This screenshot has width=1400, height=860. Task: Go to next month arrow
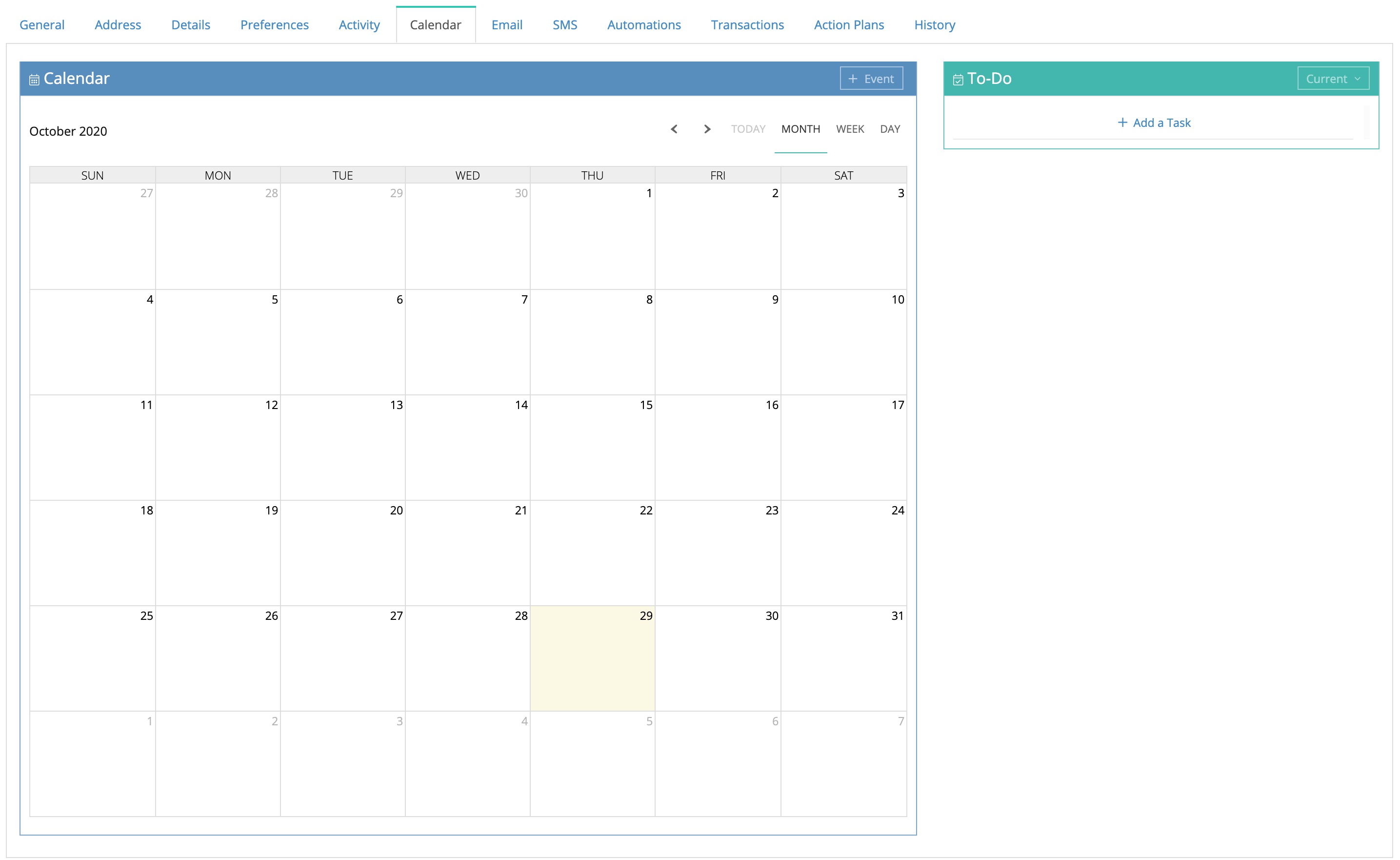[x=706, y=129]
